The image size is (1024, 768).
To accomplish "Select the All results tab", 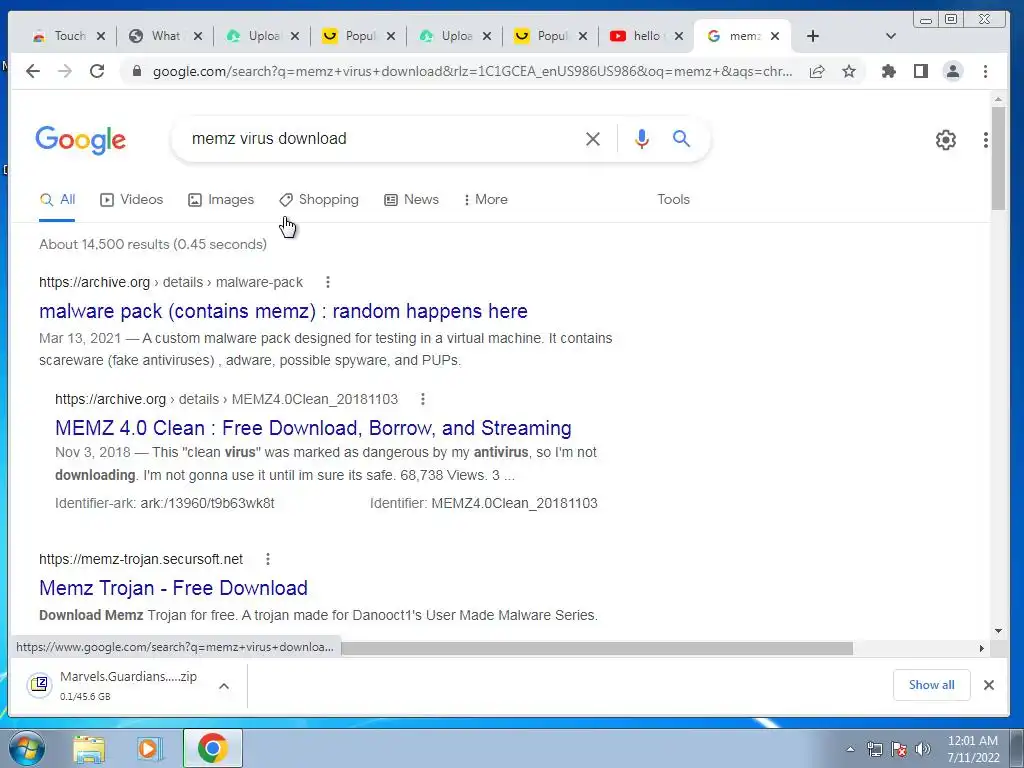I will 57,199.
